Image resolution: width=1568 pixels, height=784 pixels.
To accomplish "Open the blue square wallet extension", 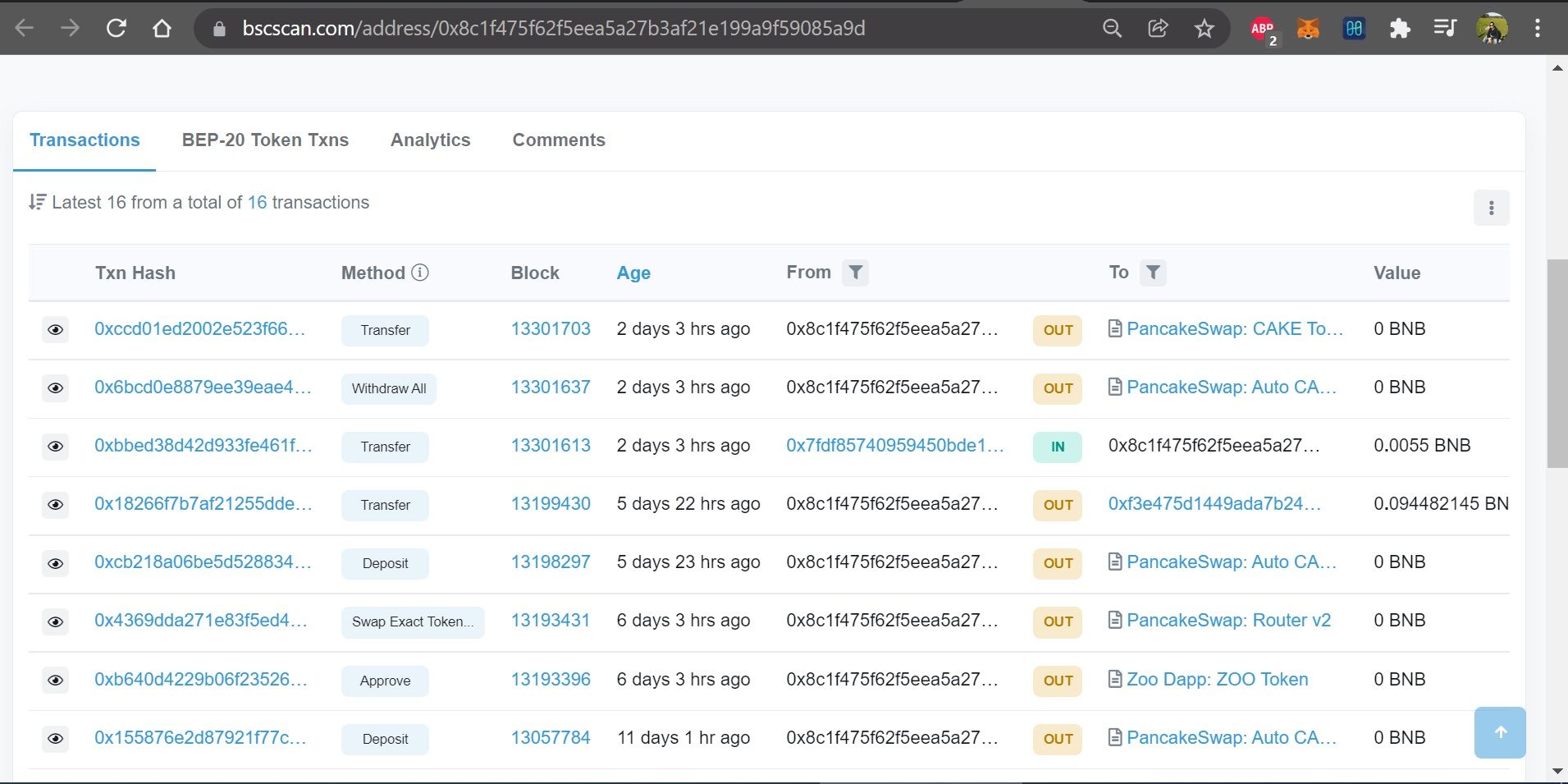I will coord(1354,29).
